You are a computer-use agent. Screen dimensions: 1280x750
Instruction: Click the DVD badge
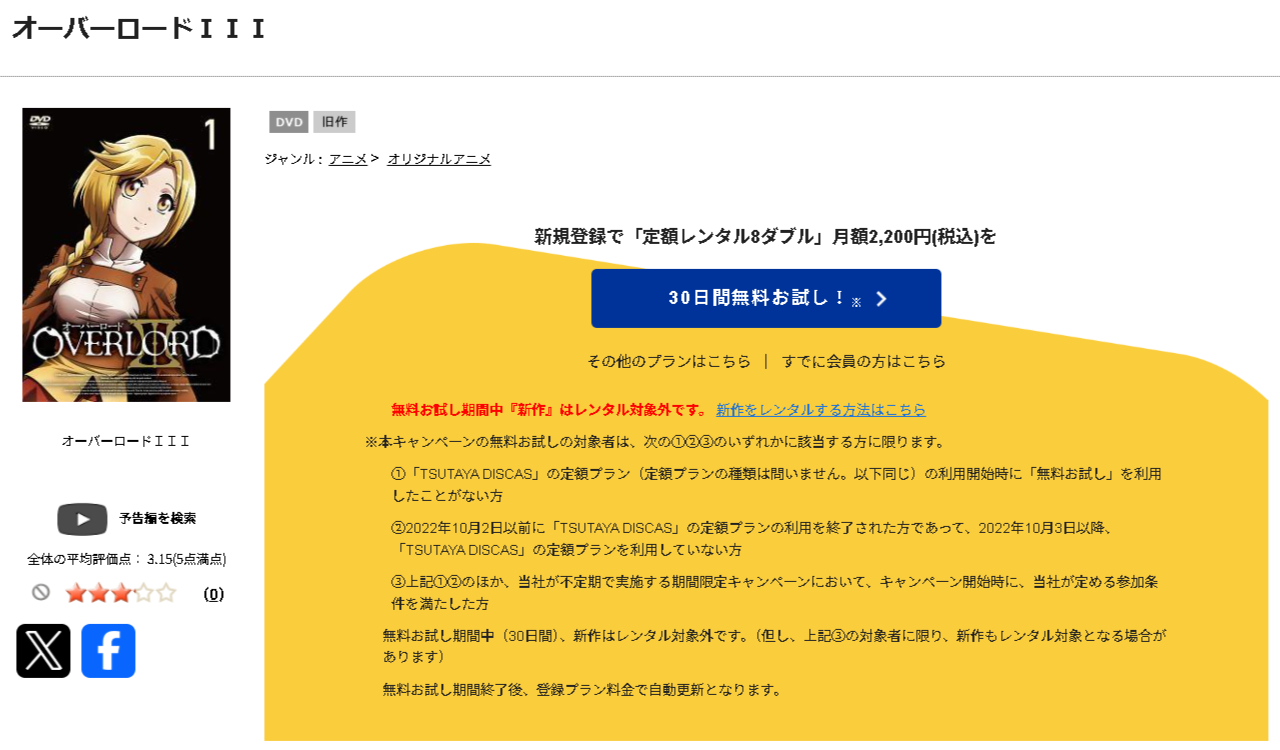[289, 122]
